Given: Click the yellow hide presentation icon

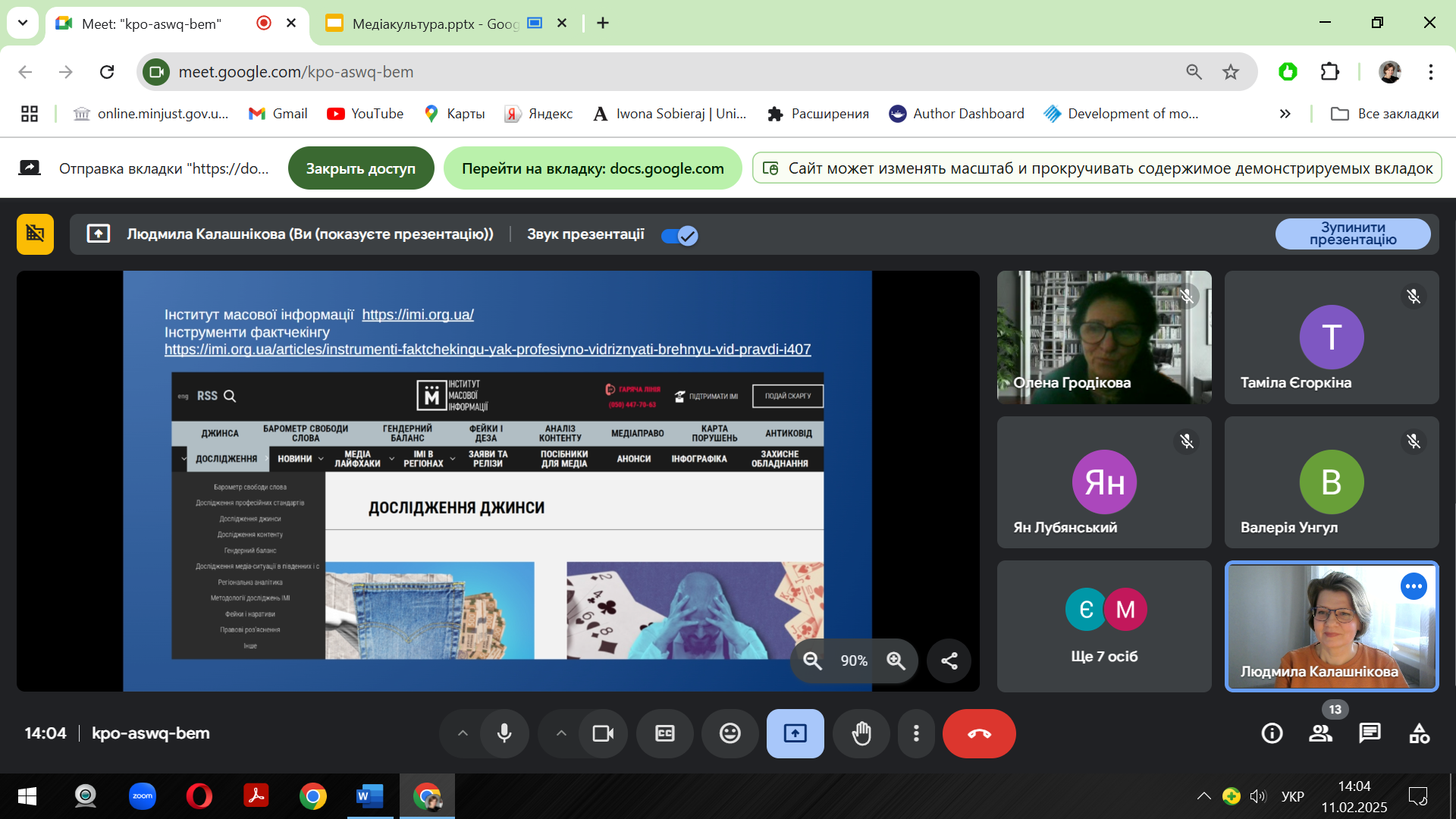Looking at the screenshot, I should 35,234.
